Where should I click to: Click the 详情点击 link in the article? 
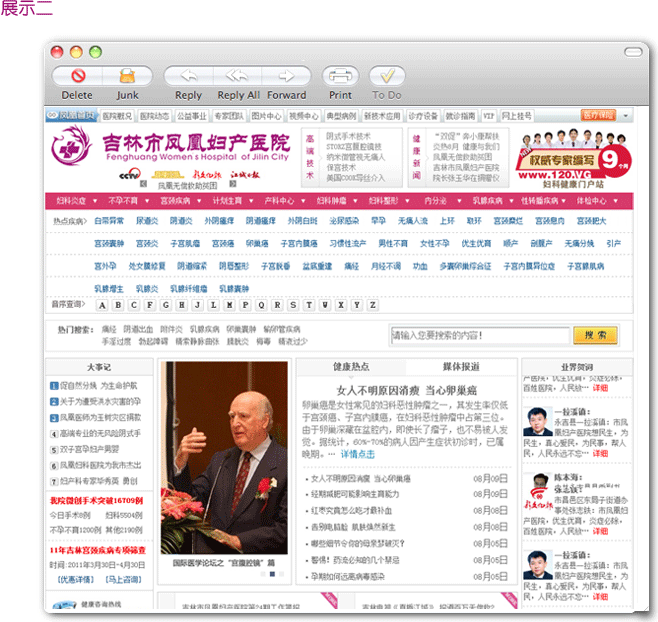point(358,454)
